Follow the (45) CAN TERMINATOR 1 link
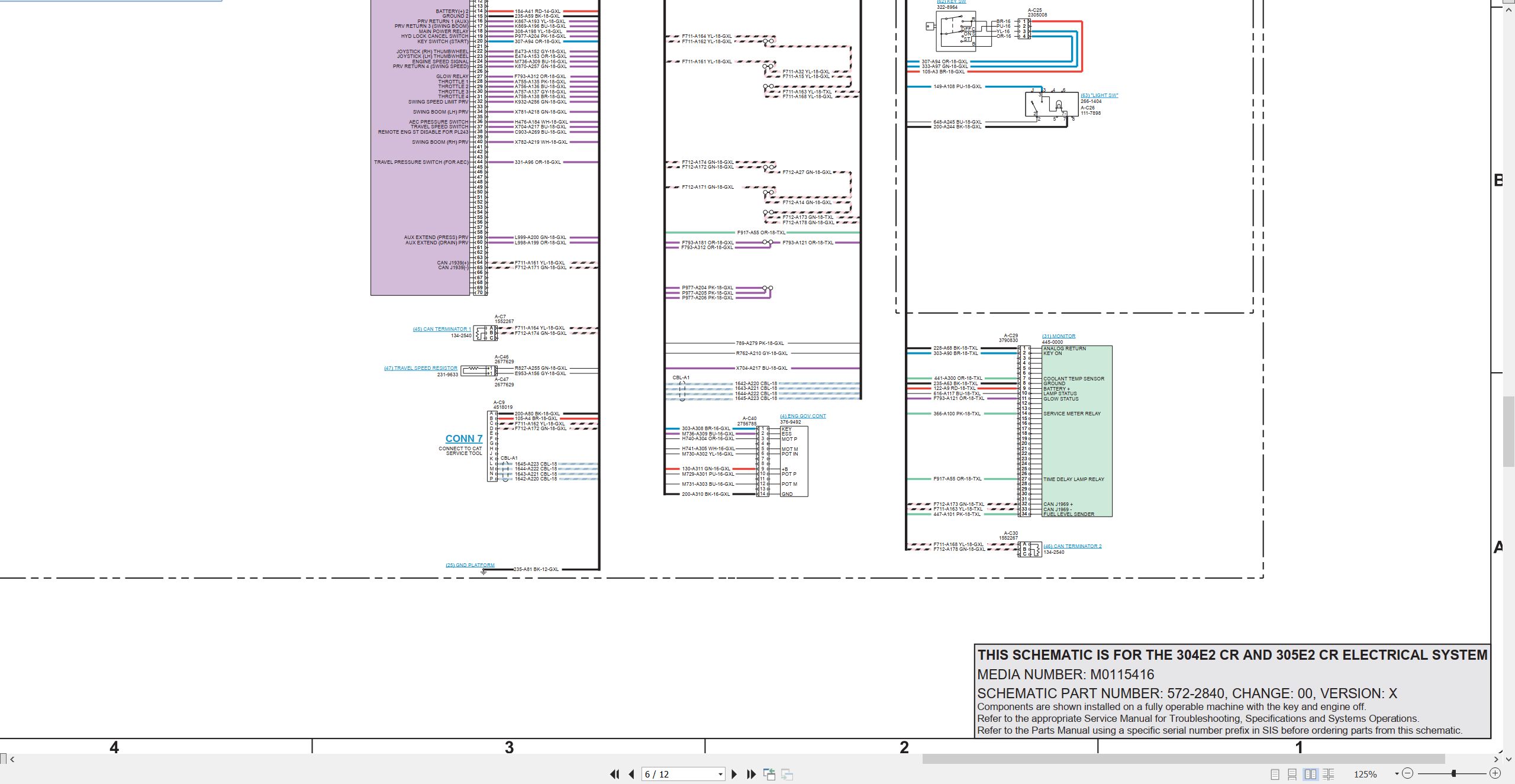This screenshot has width=1515, height=784. click(442, 329)
